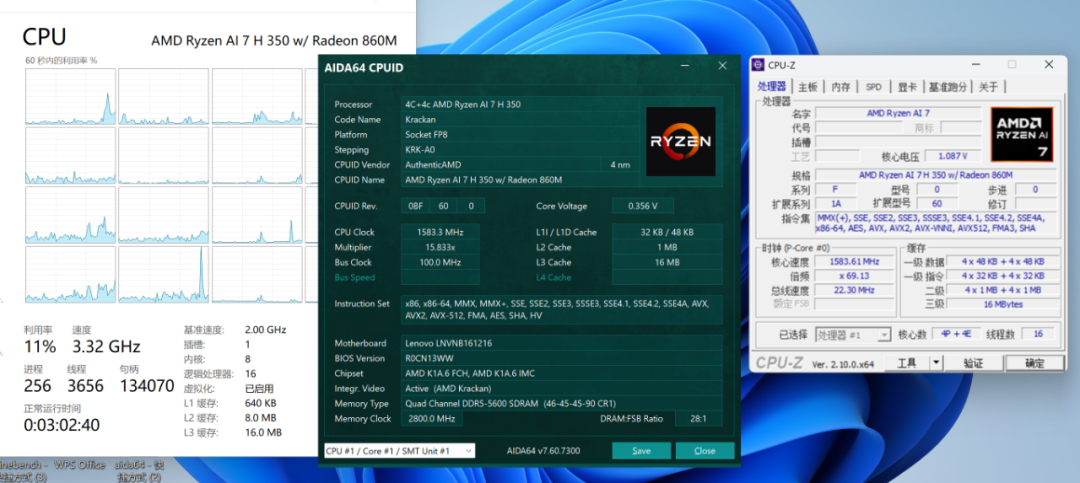Click the L1I / L1D Cache value 32 KB / 48 KB

(x=667, y=232)
